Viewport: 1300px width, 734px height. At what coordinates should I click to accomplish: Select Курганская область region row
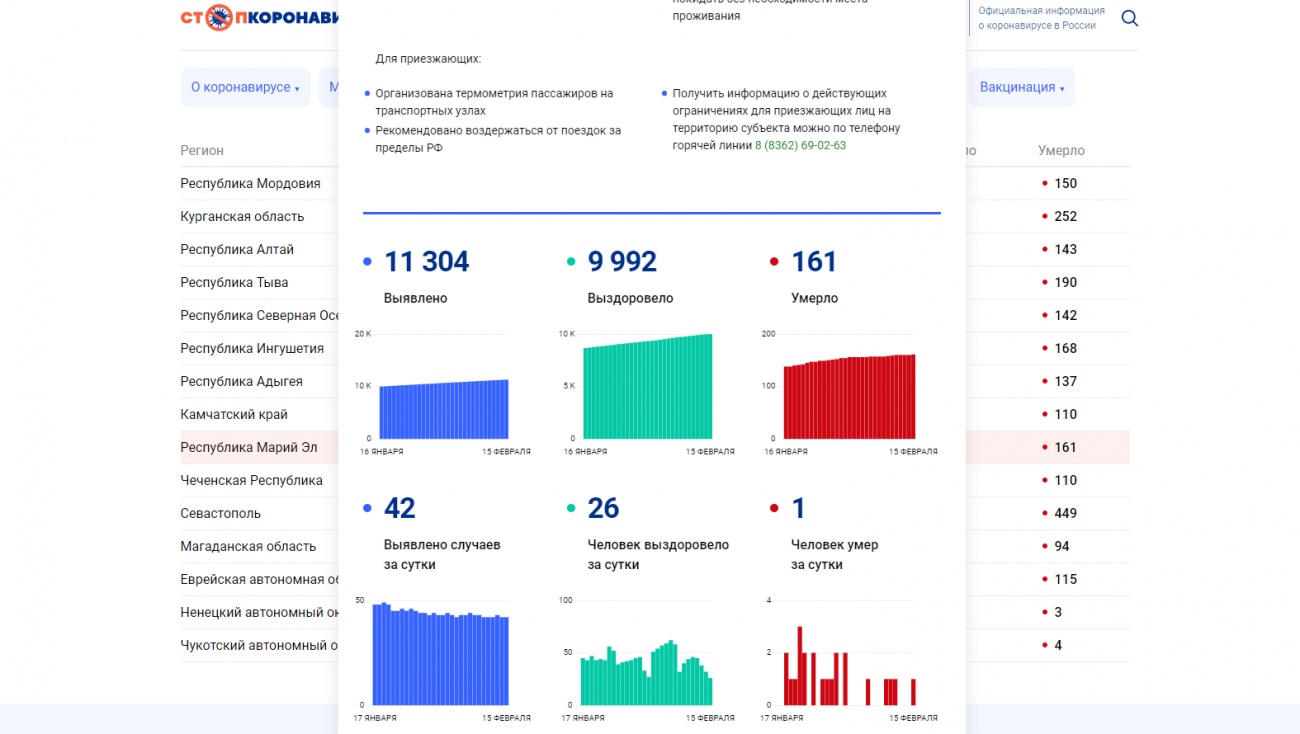pos(242,216)
